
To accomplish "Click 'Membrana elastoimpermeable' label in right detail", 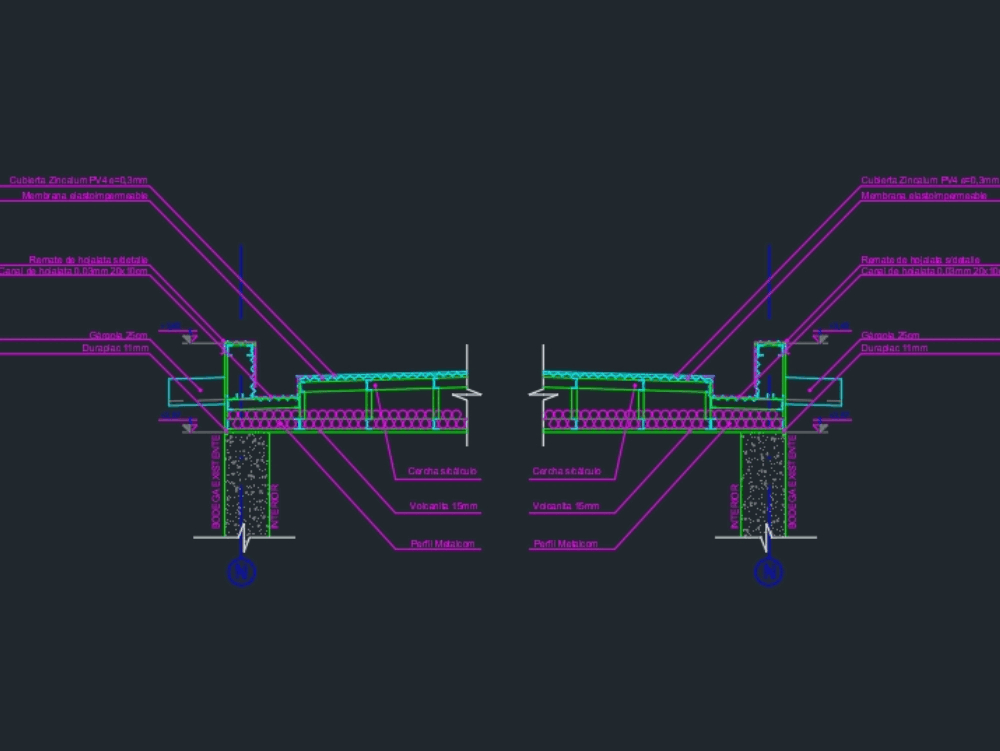I will 924,196.
